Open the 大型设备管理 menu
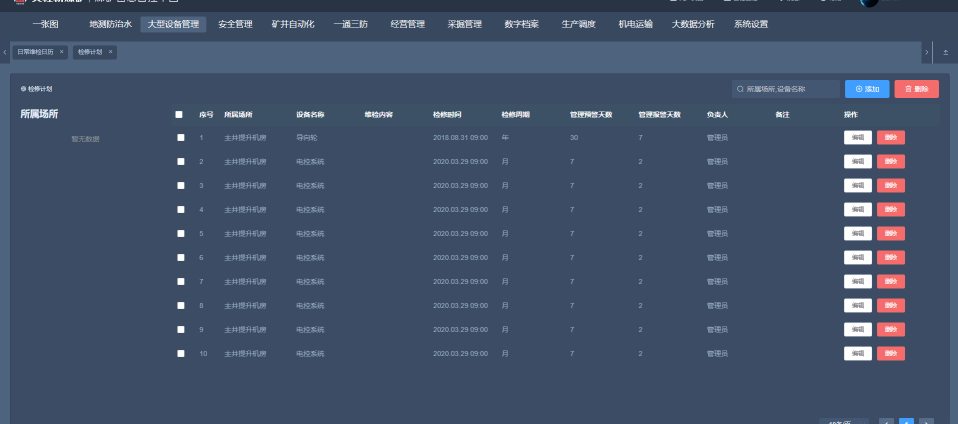 coord(173,24)
